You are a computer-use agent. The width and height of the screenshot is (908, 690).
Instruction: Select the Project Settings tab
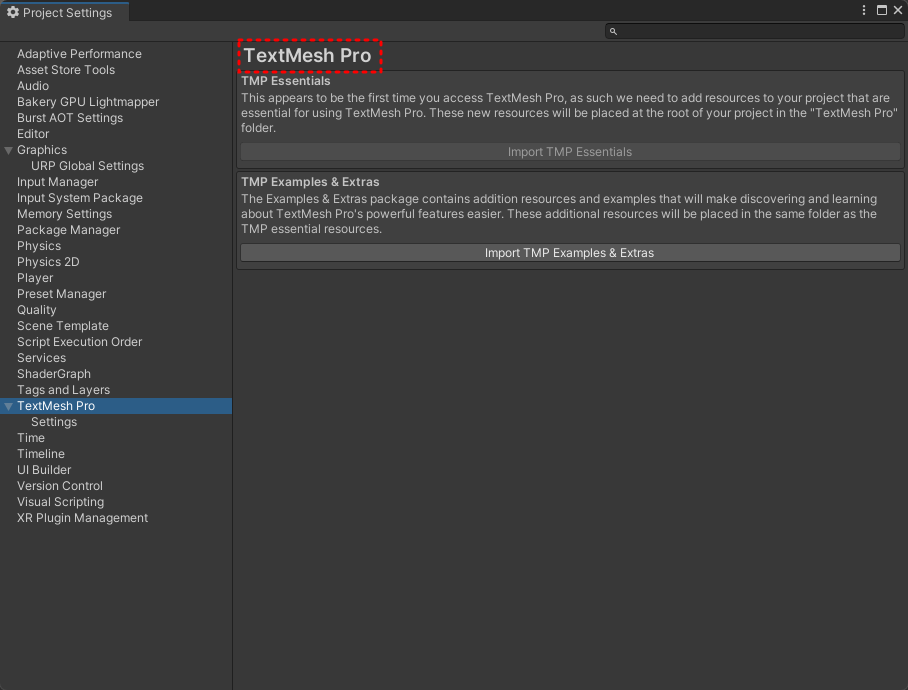pos(64,12)
